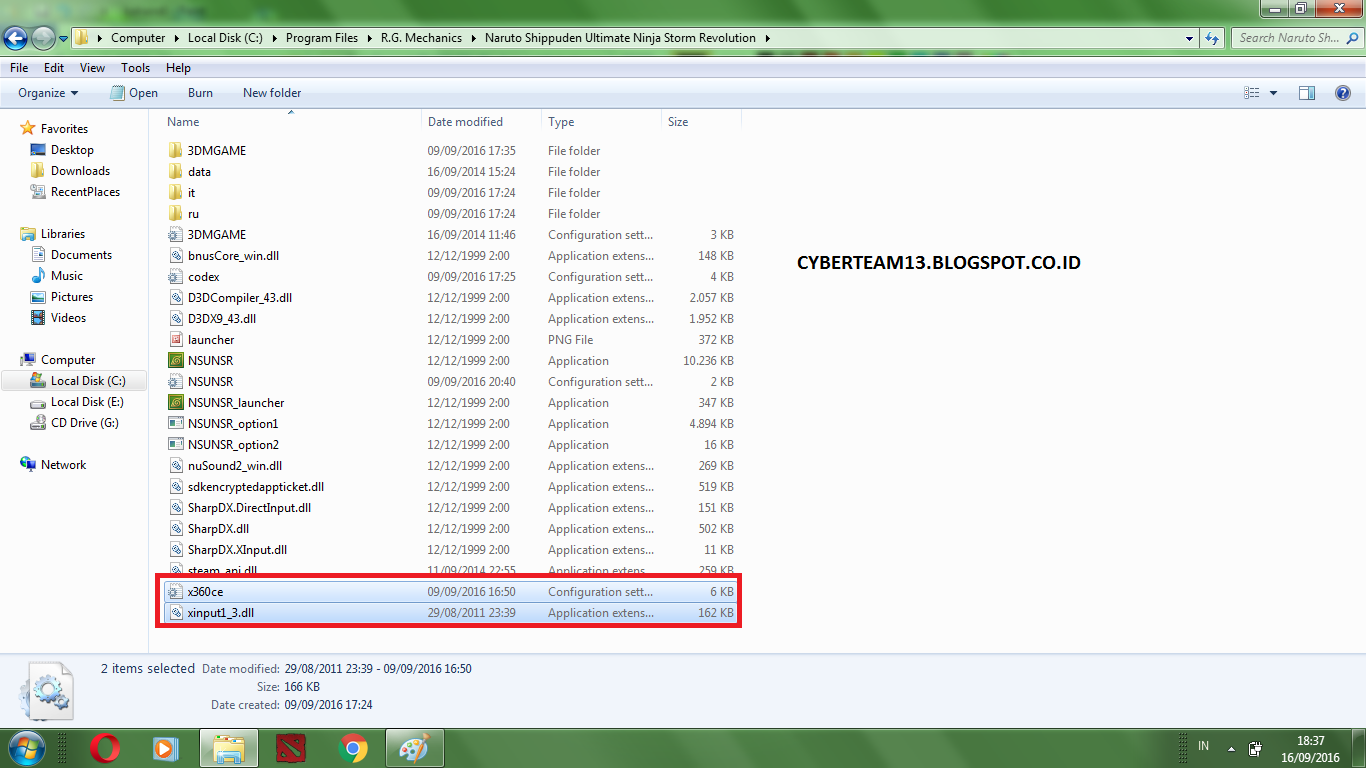Screen dimensions: 1366x768
Task: Select the SharpDX.DirectInput.dll file
Action: (450, 508)
